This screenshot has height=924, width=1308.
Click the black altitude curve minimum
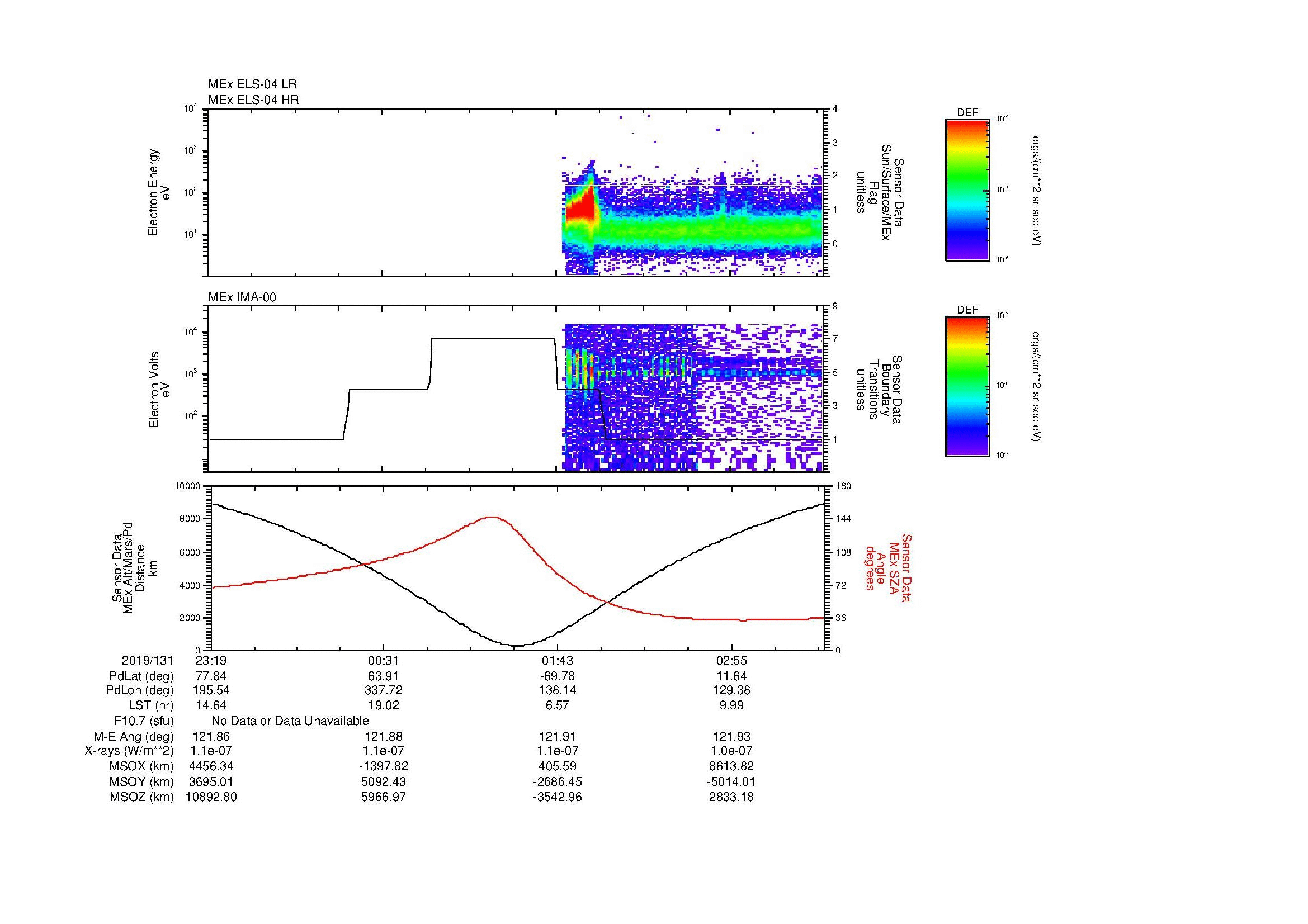(x=517, y=645)
